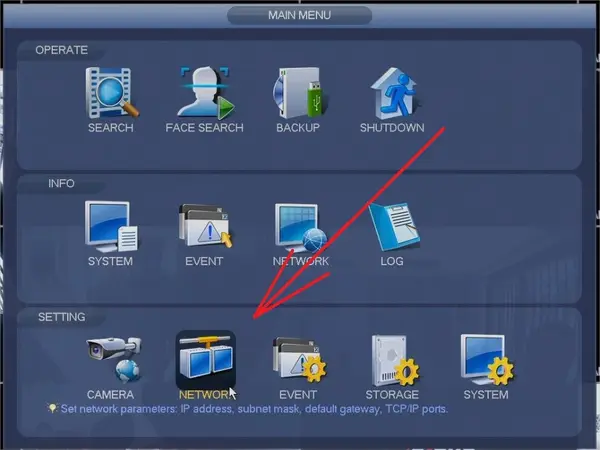Click the OPERATE section header
The width and height of the screenshot is (600, 450).
pos(61,50)
